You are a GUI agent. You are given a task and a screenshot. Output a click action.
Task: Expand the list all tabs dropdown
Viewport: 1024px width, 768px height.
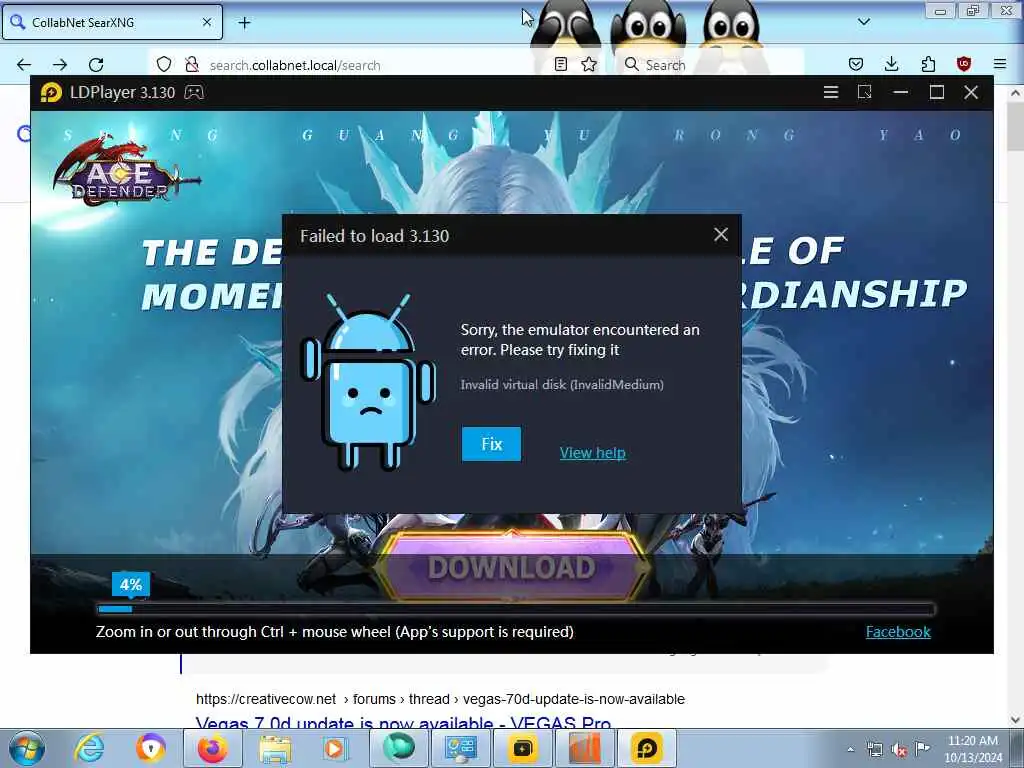coord(863,22)
